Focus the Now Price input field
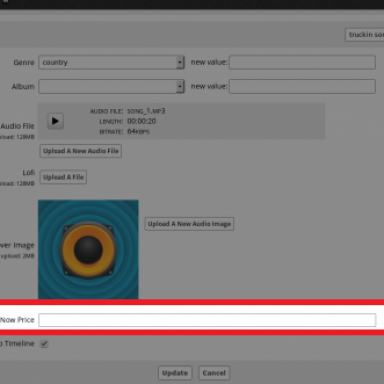Screen dimensions: 384x384 click(207, 320)
